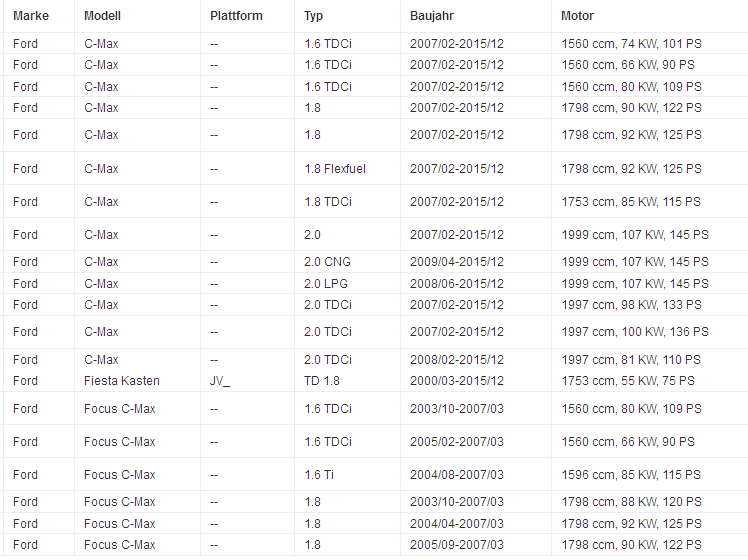Click the 1753 ccm, 55 KW, 75 PS cell
The width and height of the screenshot is (748, 560).
[x=628, y=381]
